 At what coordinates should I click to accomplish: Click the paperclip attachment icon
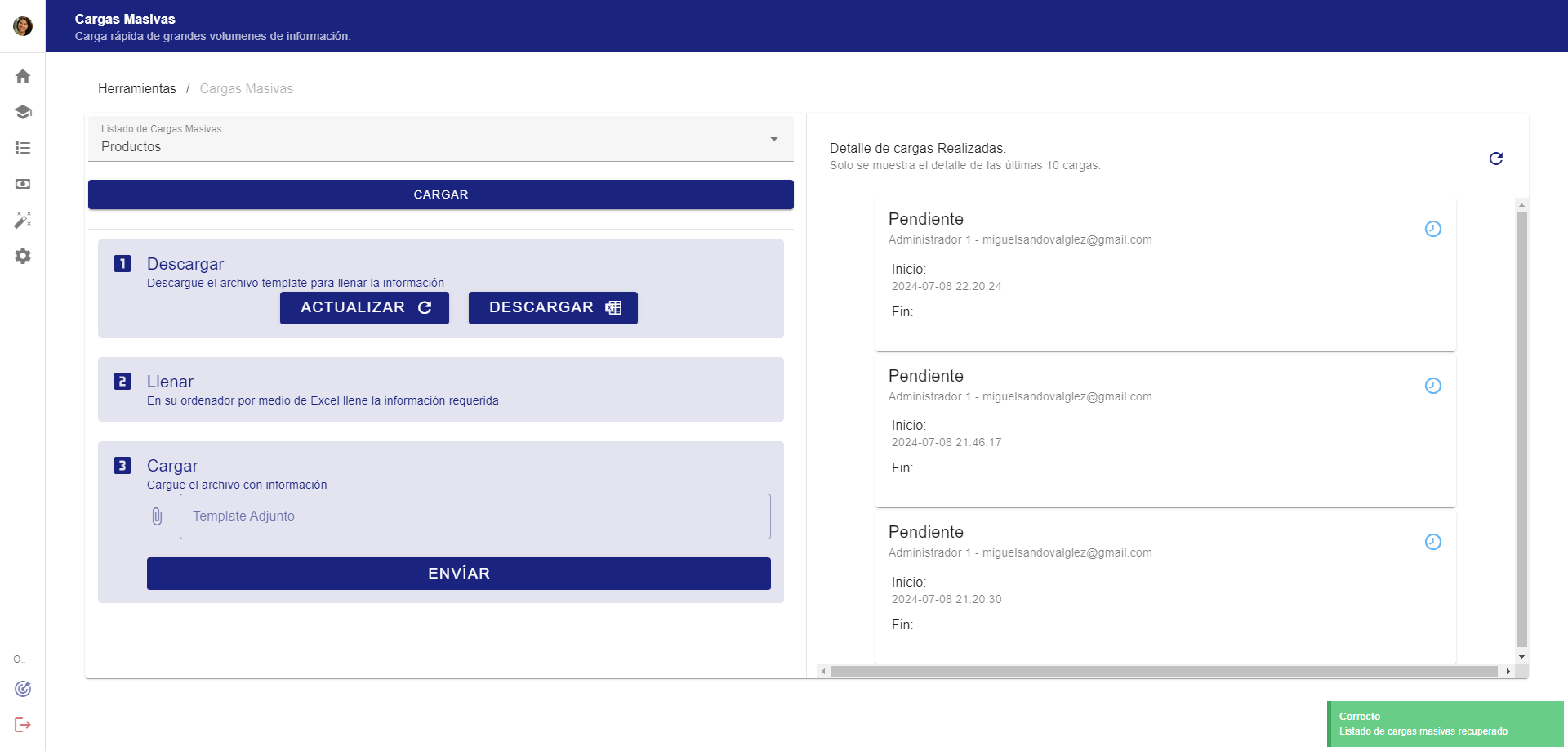(x=157, y=516)
